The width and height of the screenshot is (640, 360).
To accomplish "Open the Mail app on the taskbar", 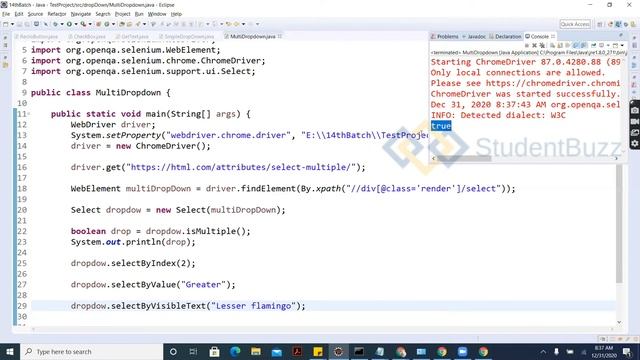I will (x=277, y=351).
